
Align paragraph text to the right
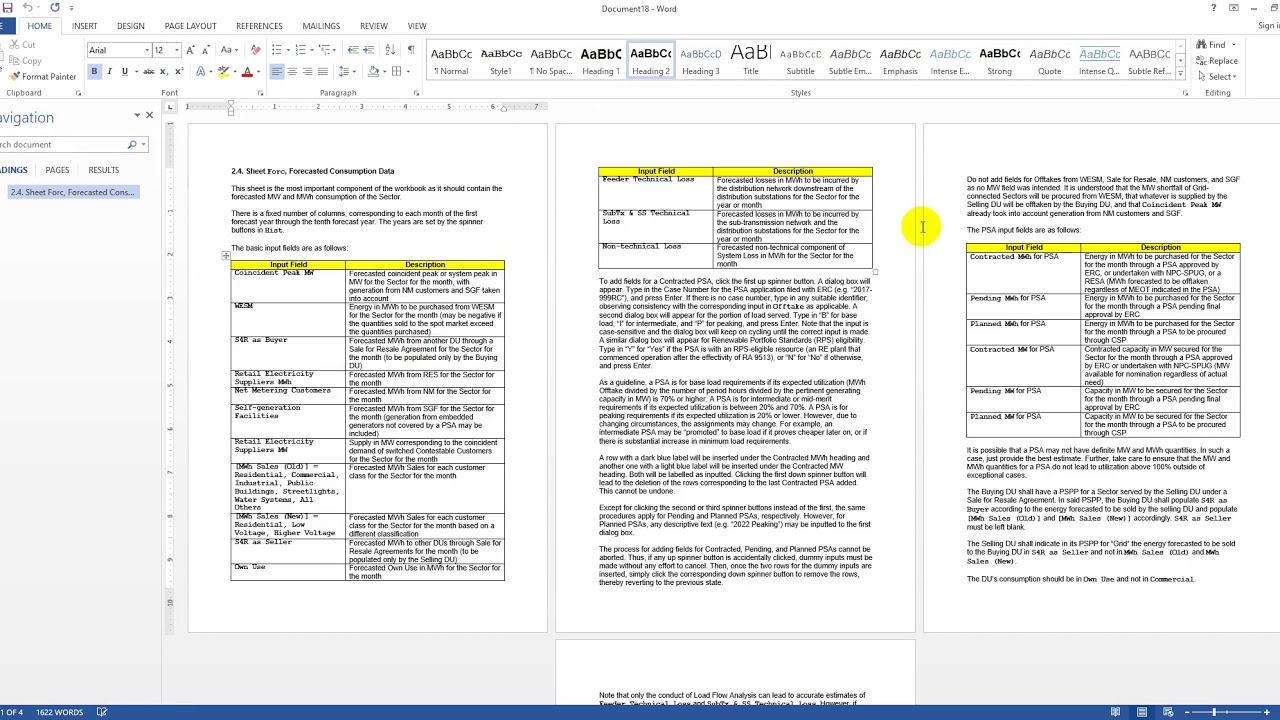pos(307,71)
